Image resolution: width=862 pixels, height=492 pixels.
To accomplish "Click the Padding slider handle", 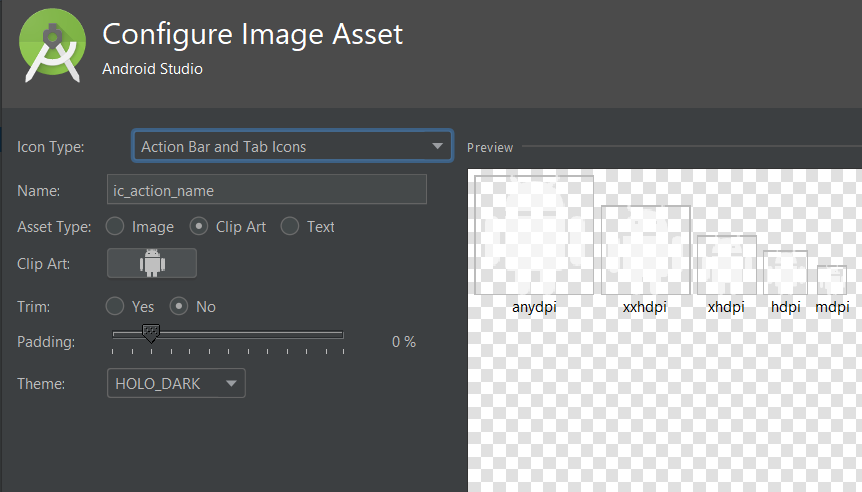I will pyautogui.click(x=150, y=332).
